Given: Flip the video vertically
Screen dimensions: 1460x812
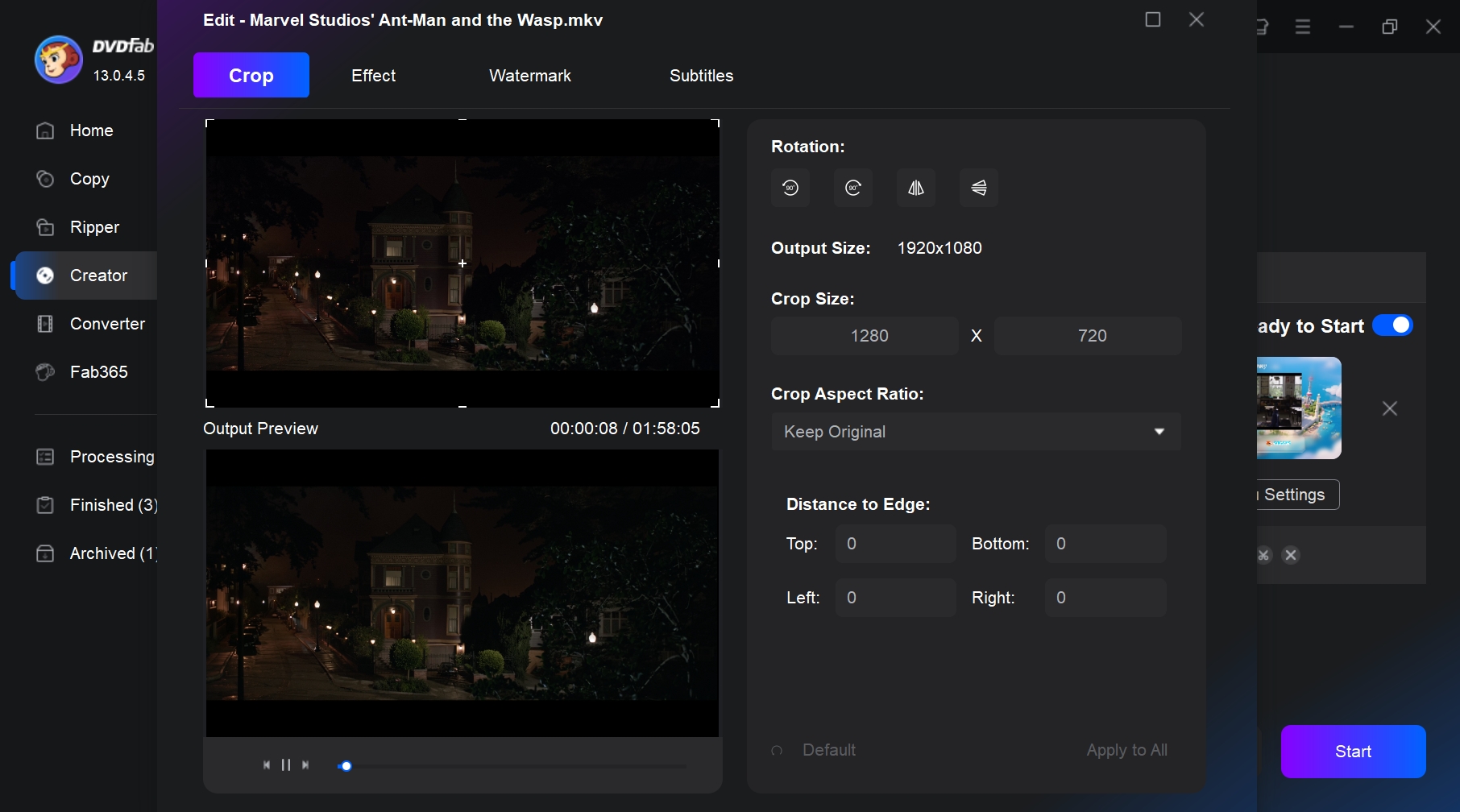Looking at the screenshot, I should pos(978,188).
